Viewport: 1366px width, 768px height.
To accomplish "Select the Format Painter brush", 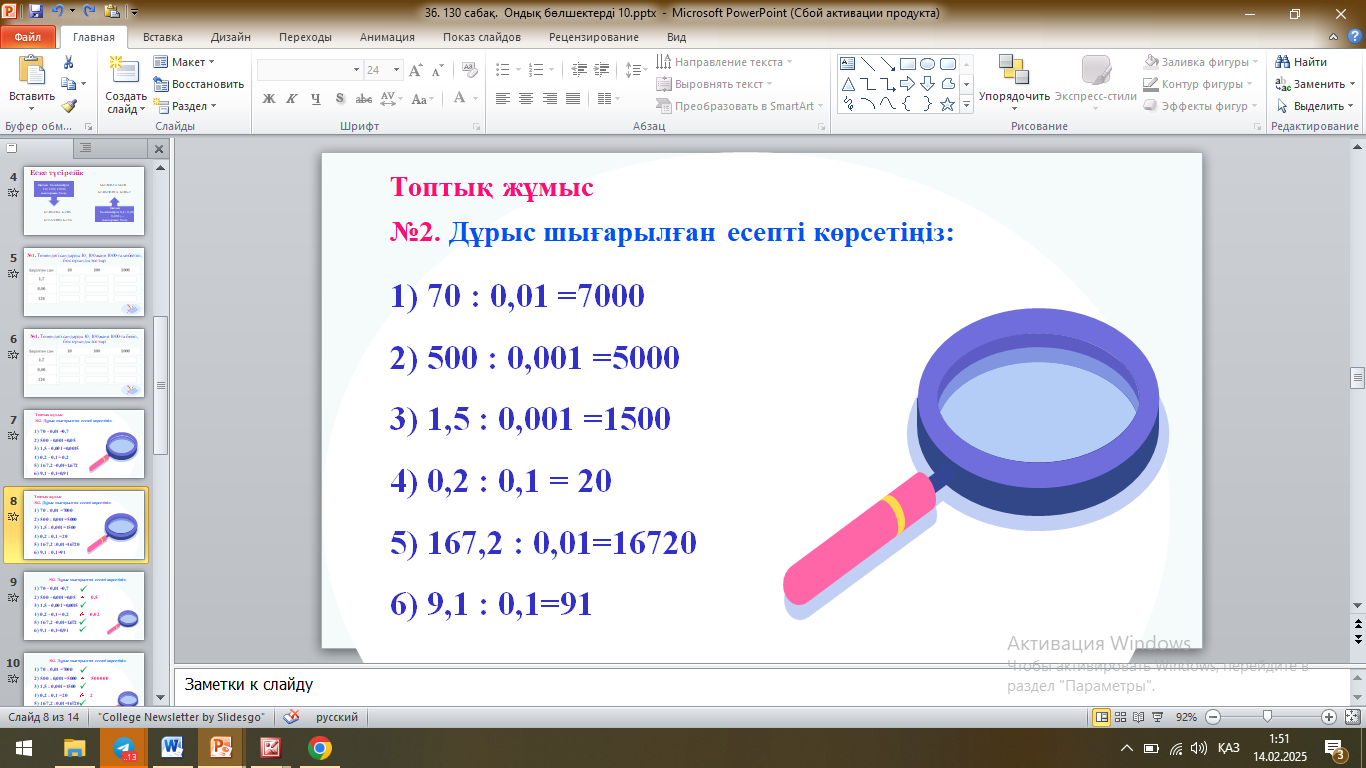I will point(68,106).
